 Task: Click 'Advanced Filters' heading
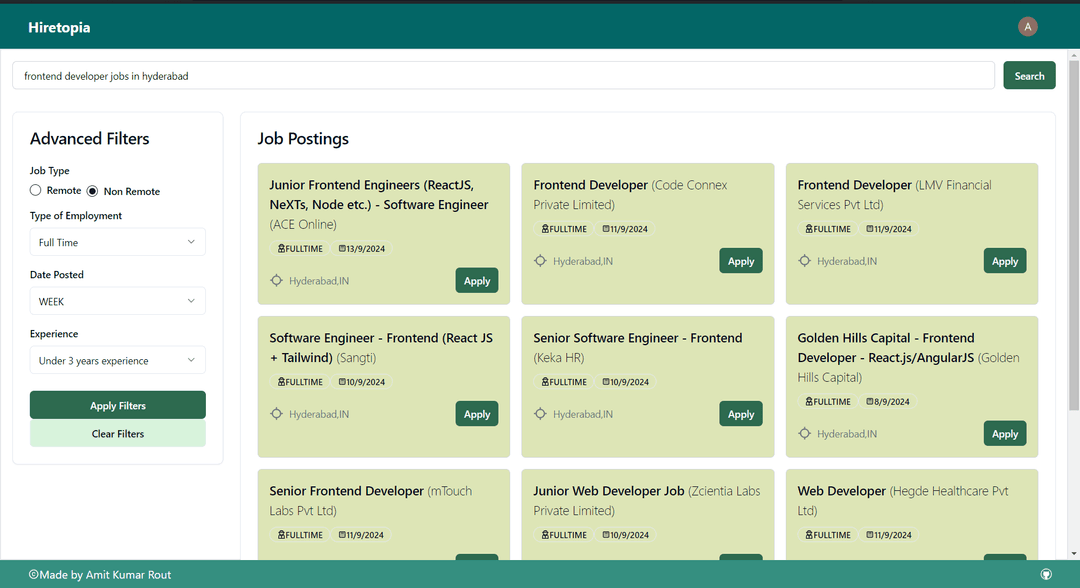click(90, 138)
